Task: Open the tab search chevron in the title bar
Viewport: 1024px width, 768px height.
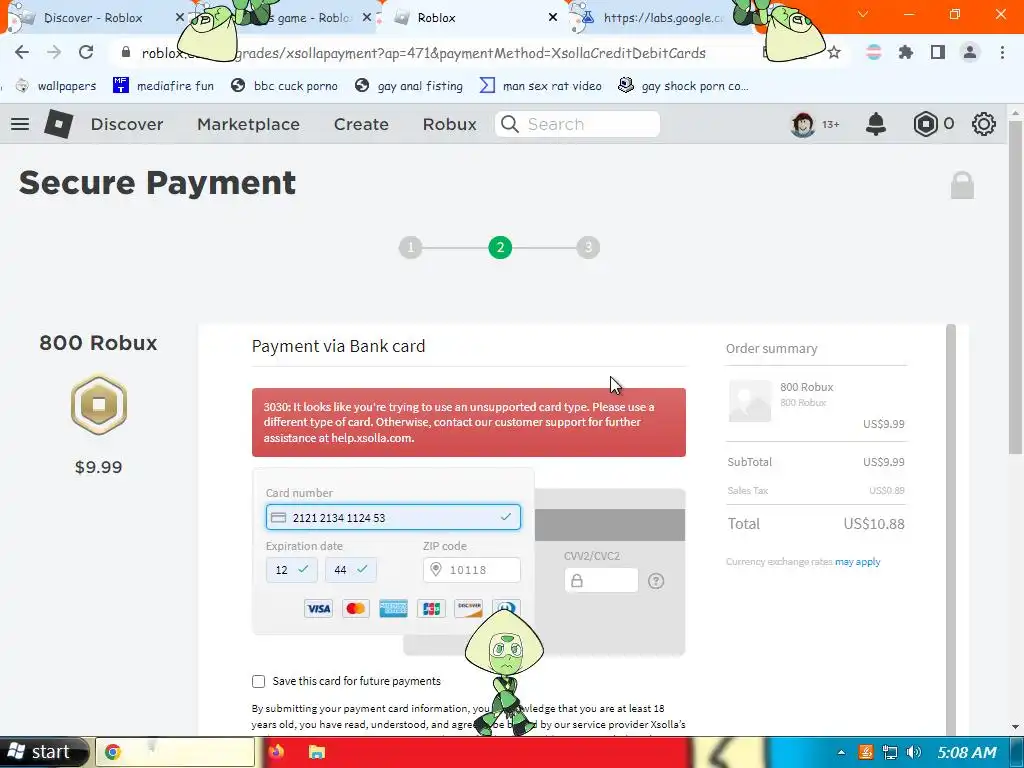Action: click(863, 14)
